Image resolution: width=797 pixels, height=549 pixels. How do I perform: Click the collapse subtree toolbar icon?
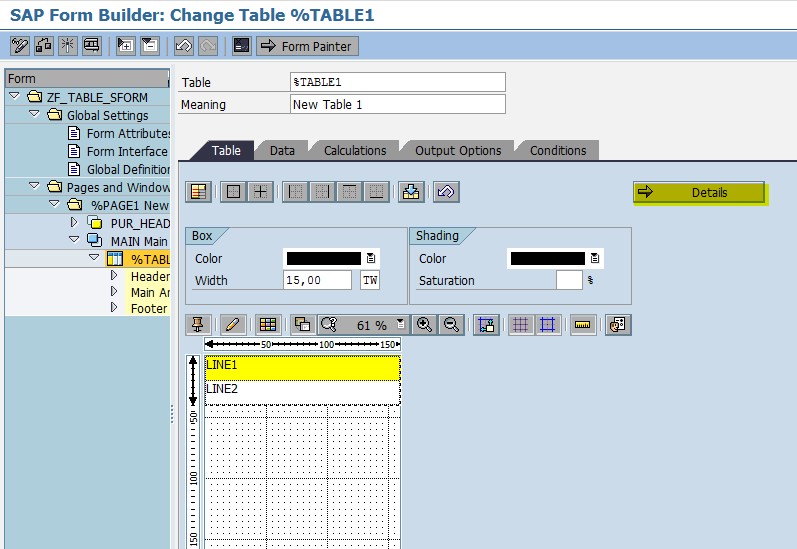click(x=150, y=46)
